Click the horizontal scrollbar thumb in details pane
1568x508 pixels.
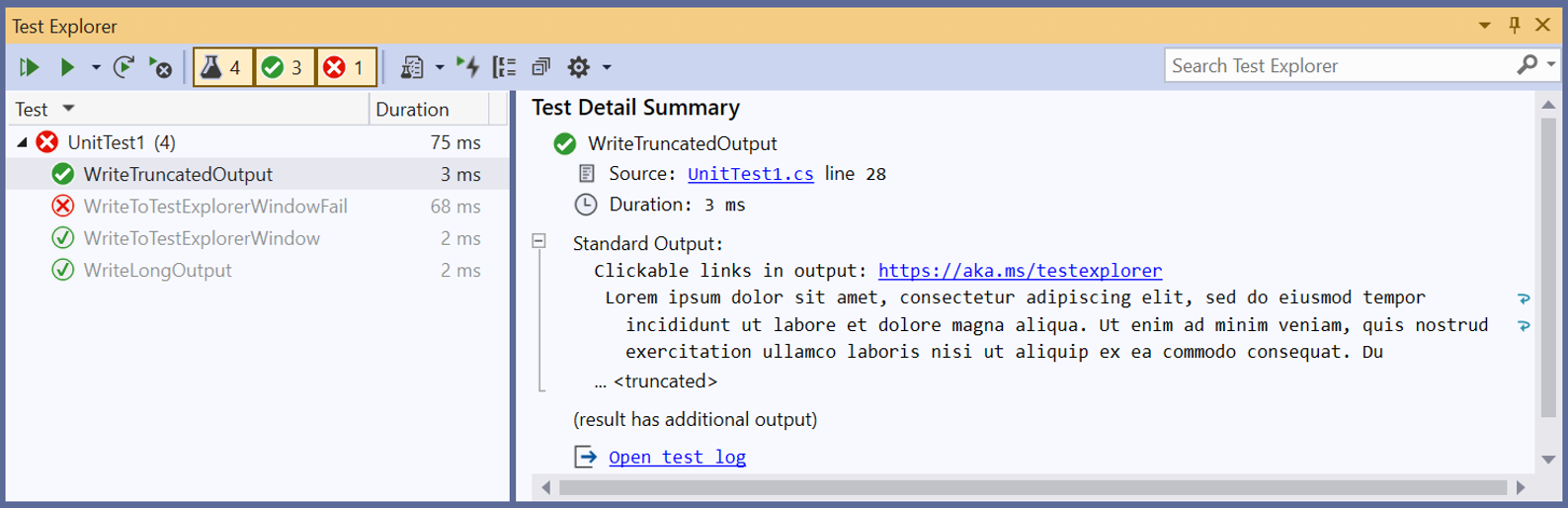point(1032,487)
